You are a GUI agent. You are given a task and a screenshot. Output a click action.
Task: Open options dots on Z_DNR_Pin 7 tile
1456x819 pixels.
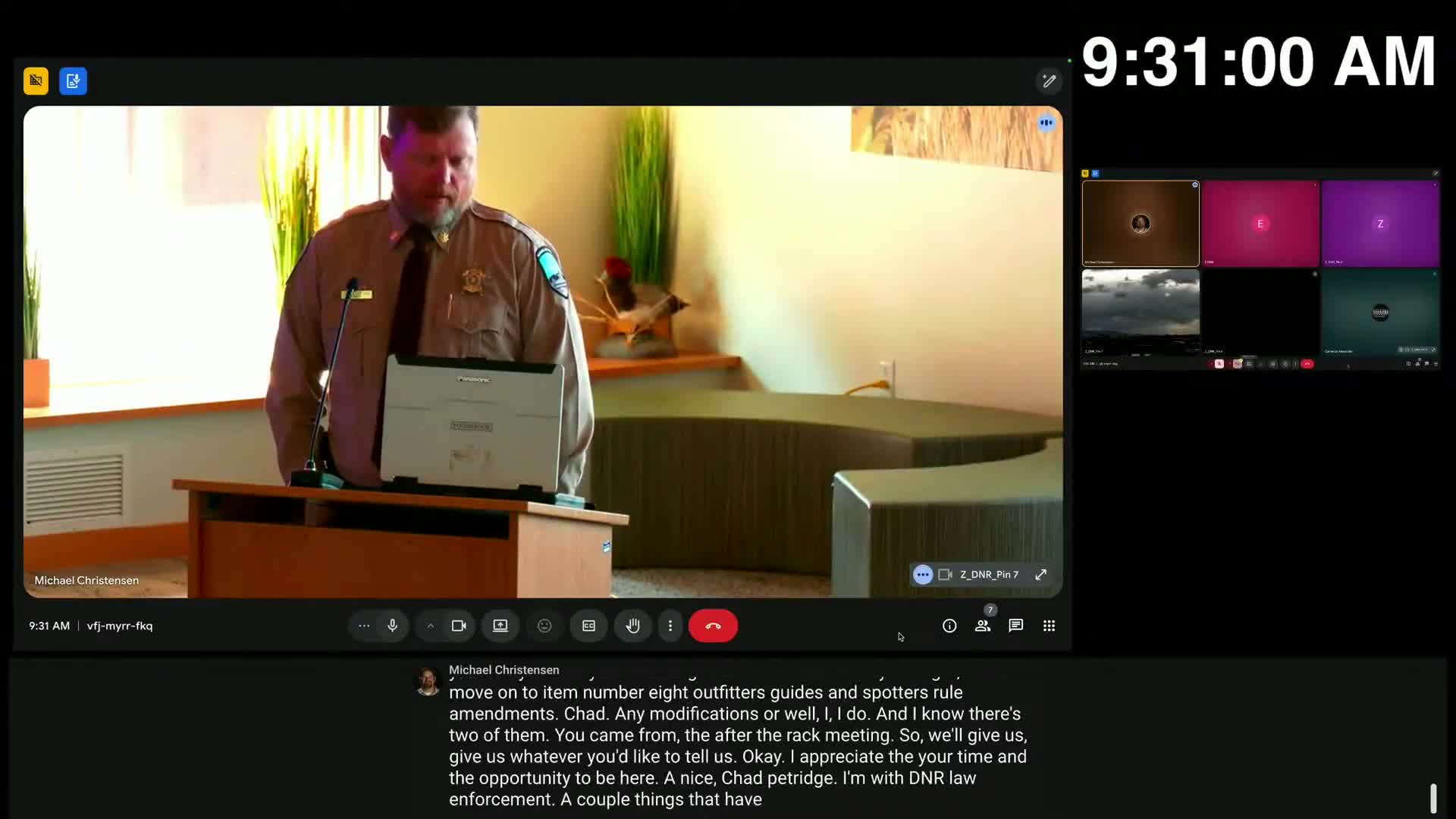922,575
